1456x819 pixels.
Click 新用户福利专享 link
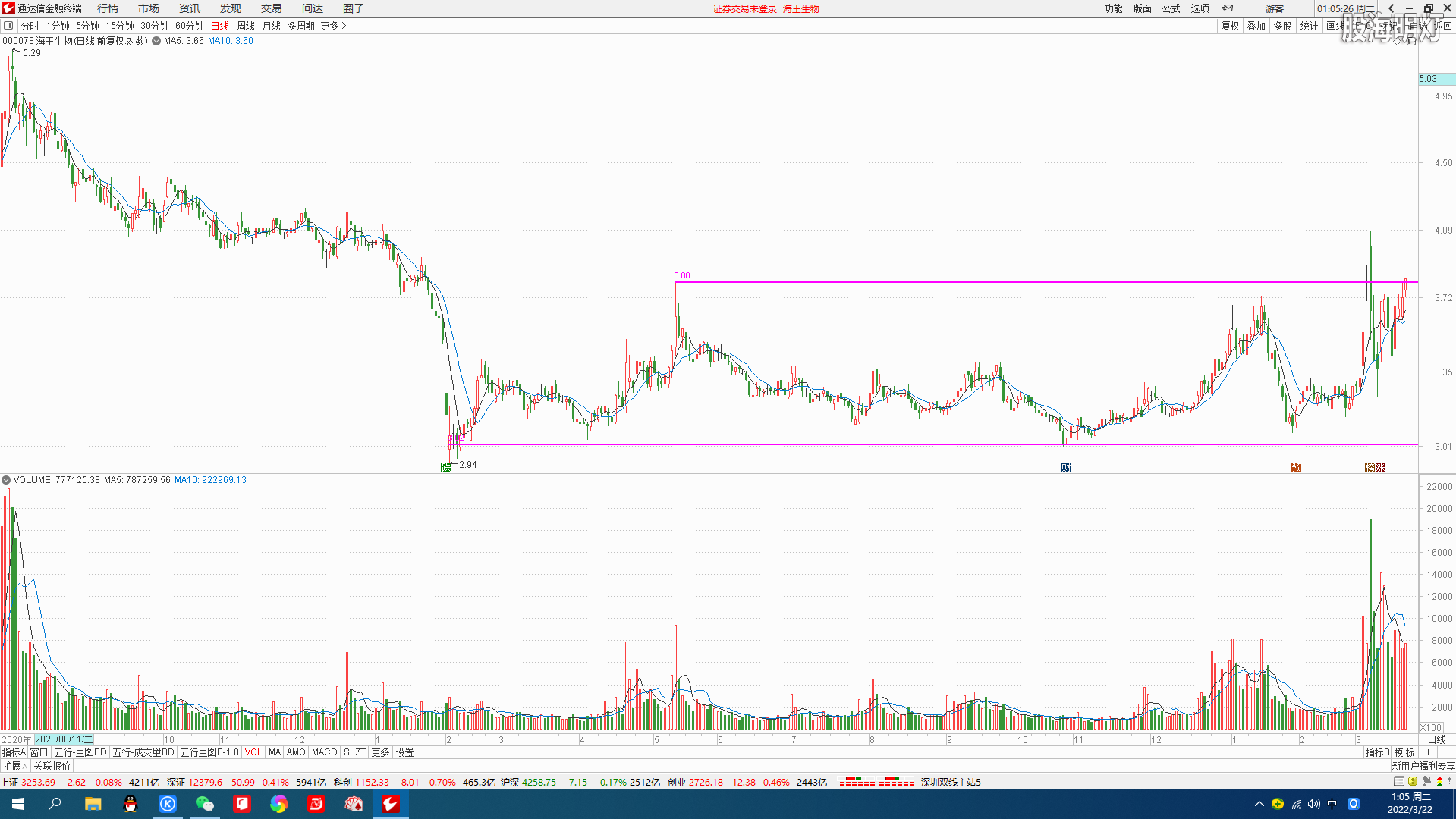(1423, 766)
